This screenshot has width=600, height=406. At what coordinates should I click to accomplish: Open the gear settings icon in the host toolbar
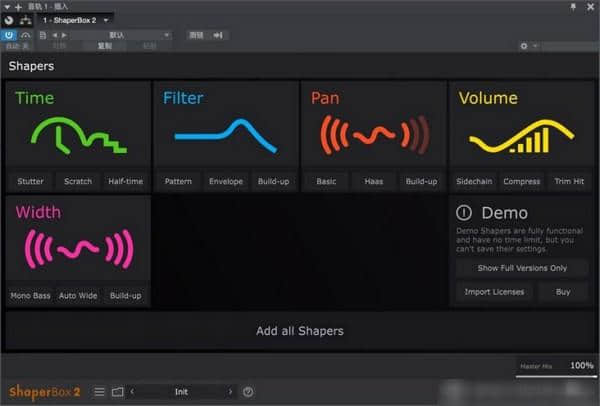pos(524,45)
